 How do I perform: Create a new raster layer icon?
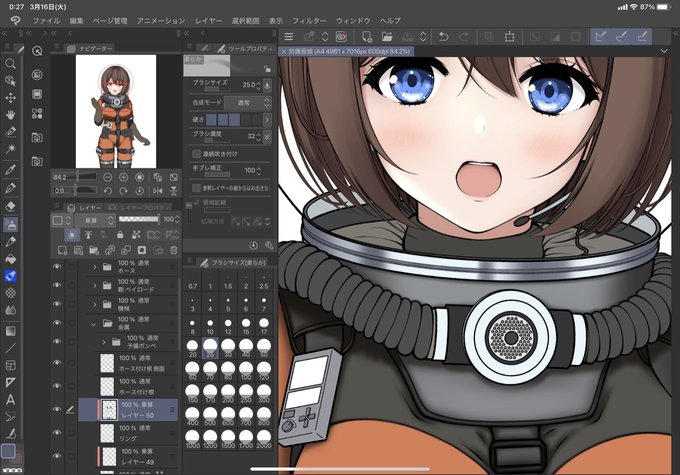[x=62, y=250]
